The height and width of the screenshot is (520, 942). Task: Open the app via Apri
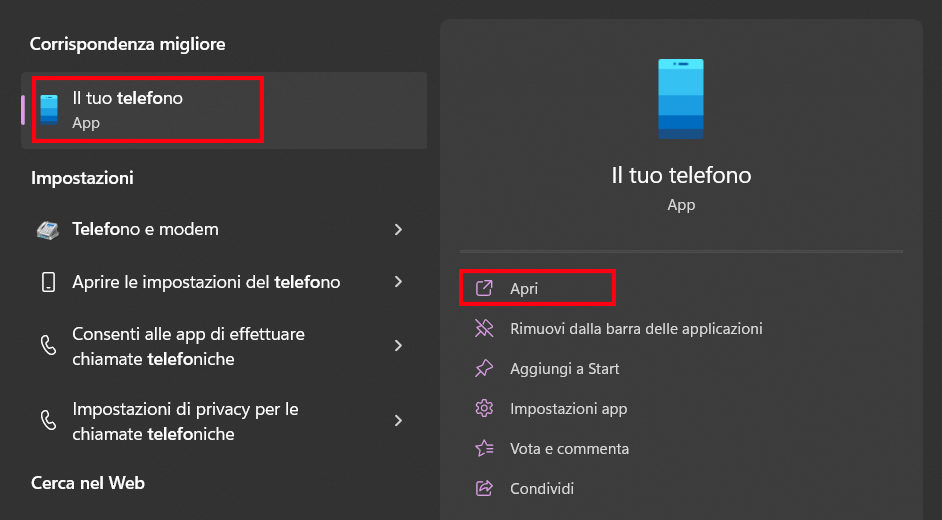(x=524, y=288)
